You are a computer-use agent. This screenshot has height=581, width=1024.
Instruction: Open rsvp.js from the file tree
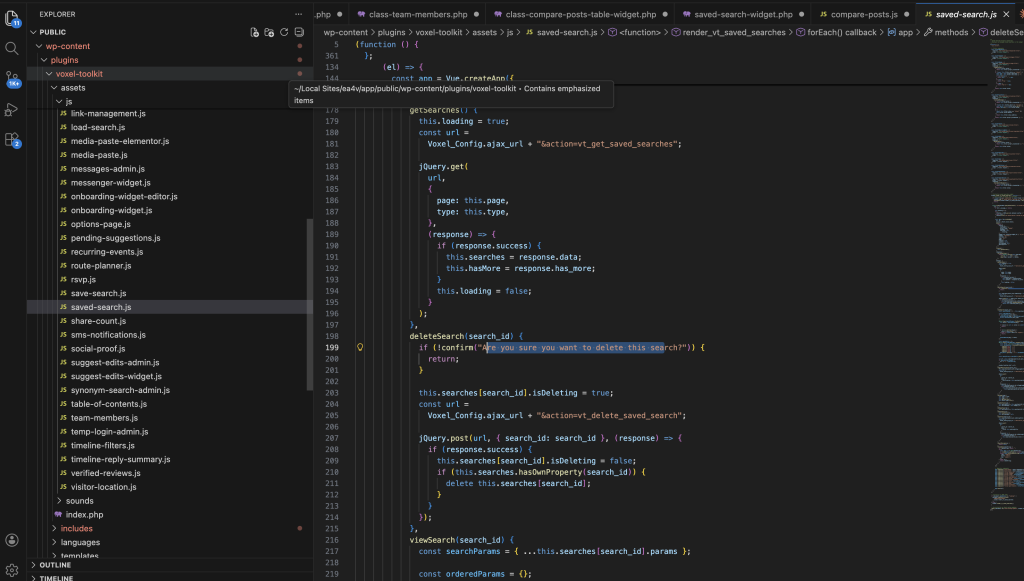(x=83, y=279)
